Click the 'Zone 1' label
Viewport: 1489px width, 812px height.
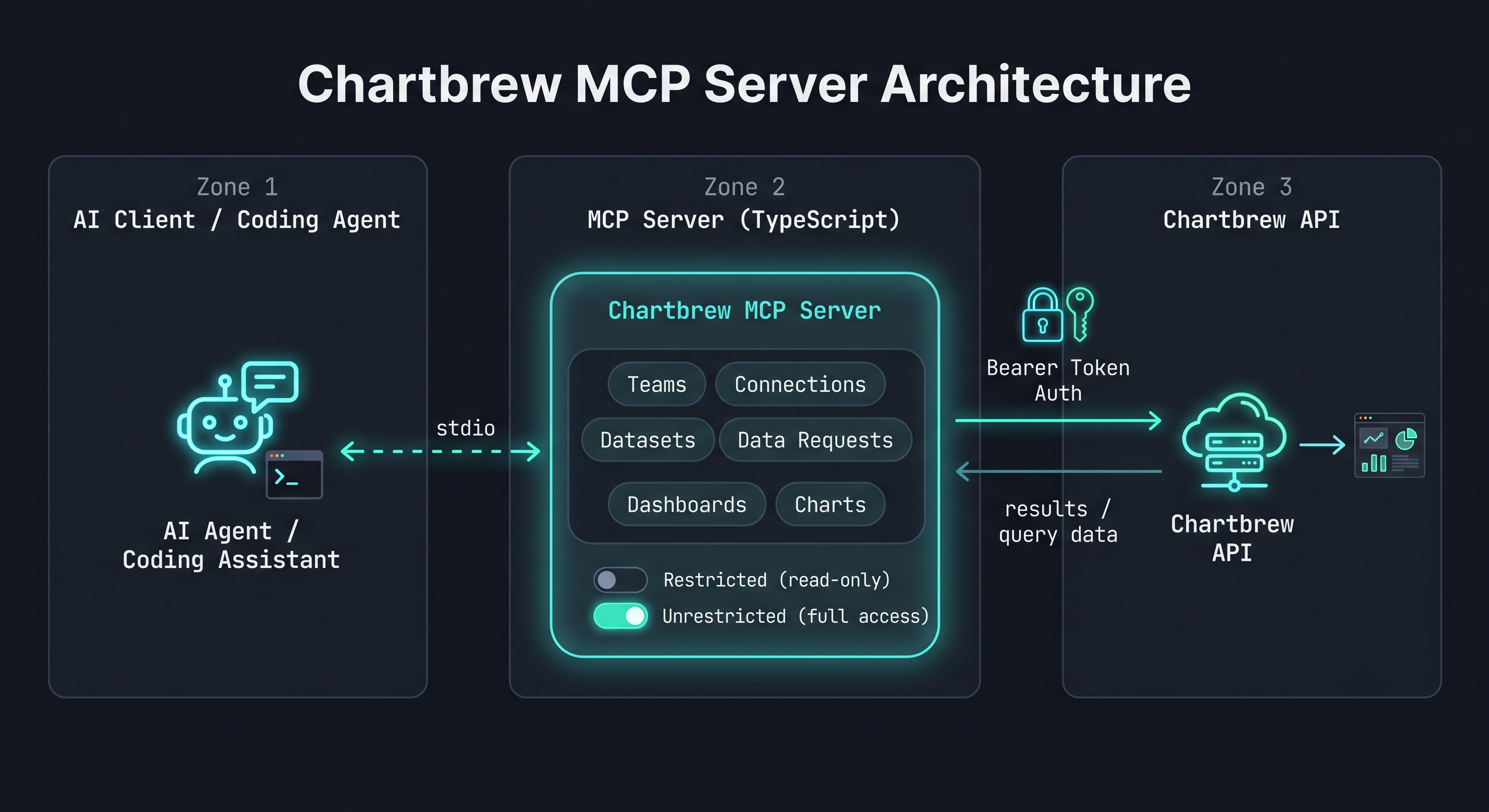237,187
